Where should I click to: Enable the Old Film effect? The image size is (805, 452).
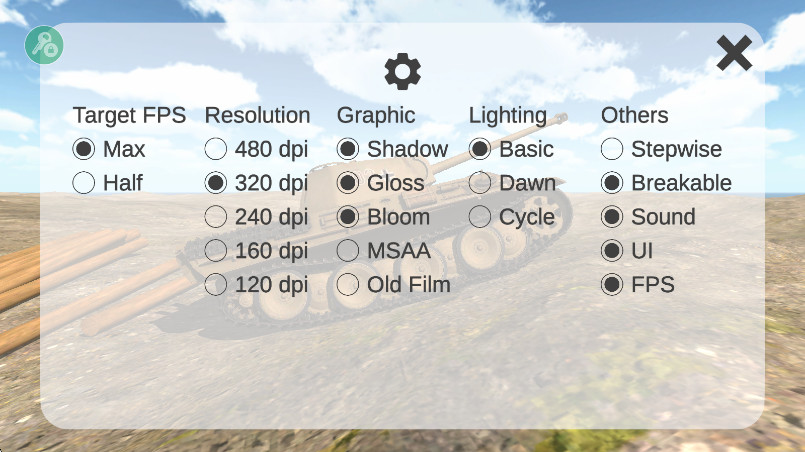[x=348, y=285]
